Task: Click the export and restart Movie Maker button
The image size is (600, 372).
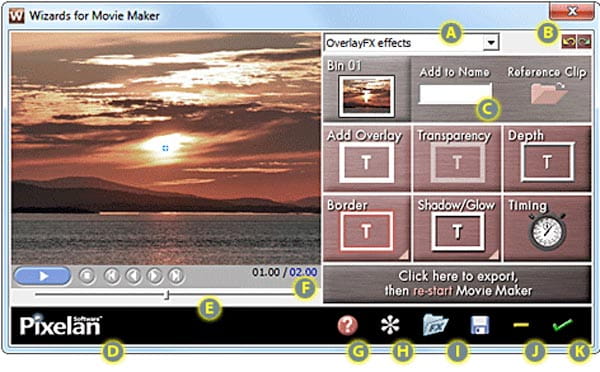Action: coord(457,284)
